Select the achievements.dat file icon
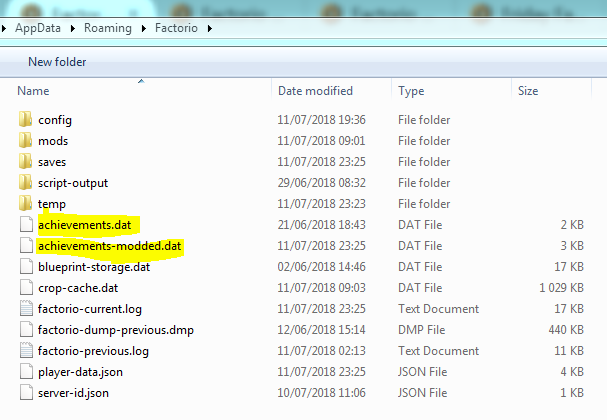Screen dimensions: 607x420 (x=25, y=225)
